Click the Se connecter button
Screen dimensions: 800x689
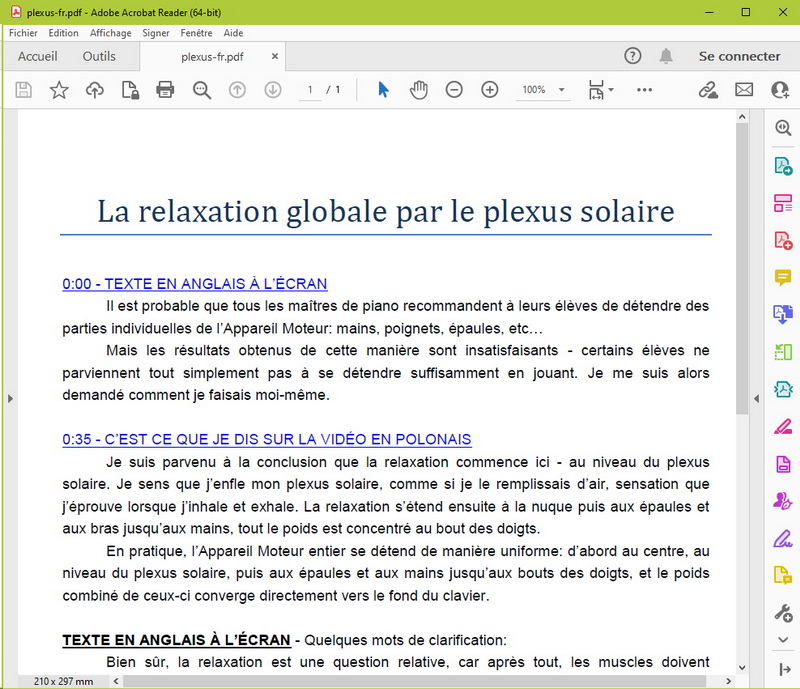point(739,56)
